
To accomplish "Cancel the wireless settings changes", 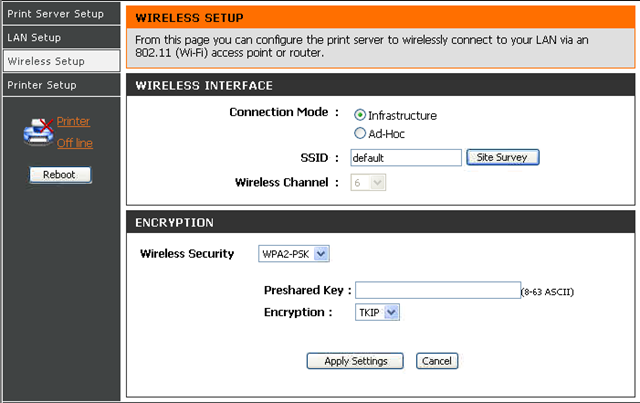I will [437, 361].
